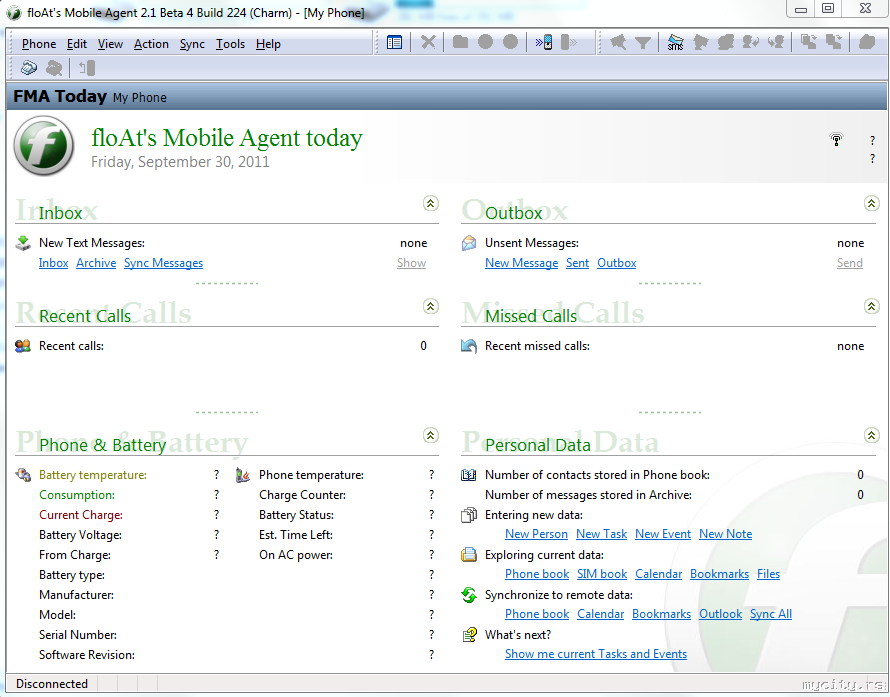
Task: Click the Unsent Messages envelope icon
Action: [469, 243]
